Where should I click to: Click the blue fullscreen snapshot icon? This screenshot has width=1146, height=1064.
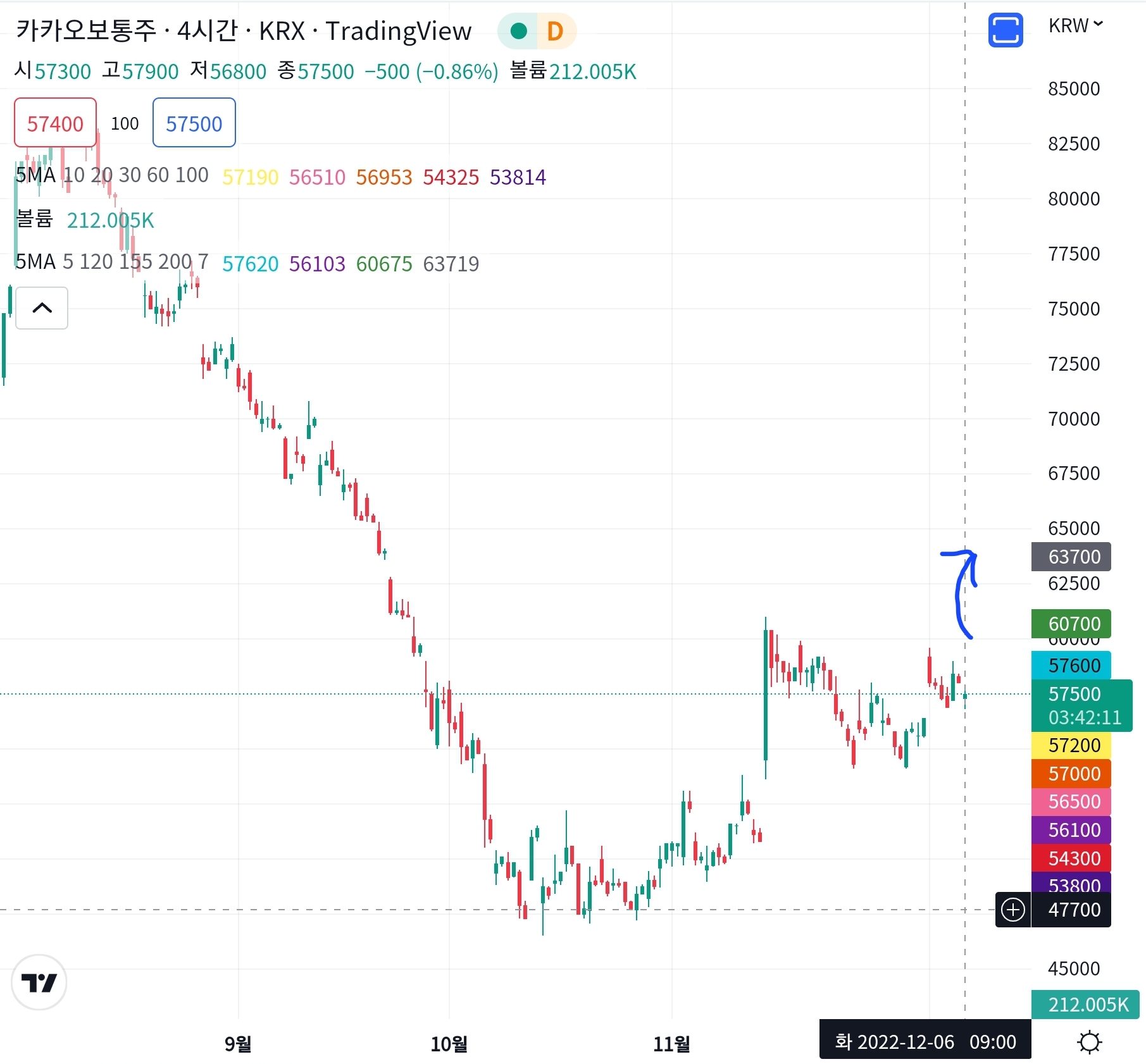1006,30
